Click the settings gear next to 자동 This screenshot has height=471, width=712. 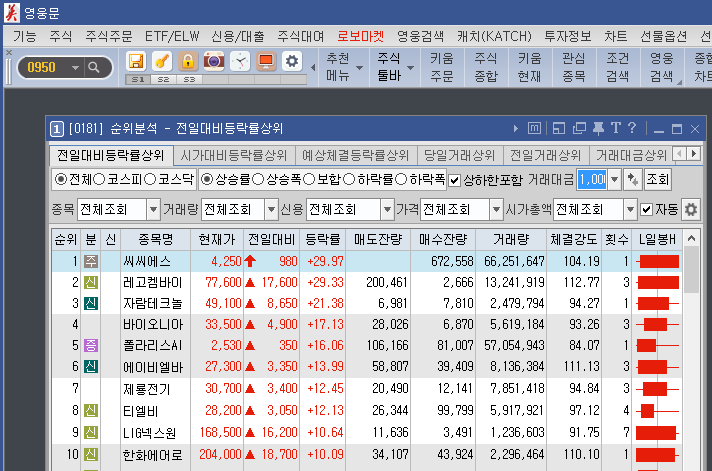691,209
